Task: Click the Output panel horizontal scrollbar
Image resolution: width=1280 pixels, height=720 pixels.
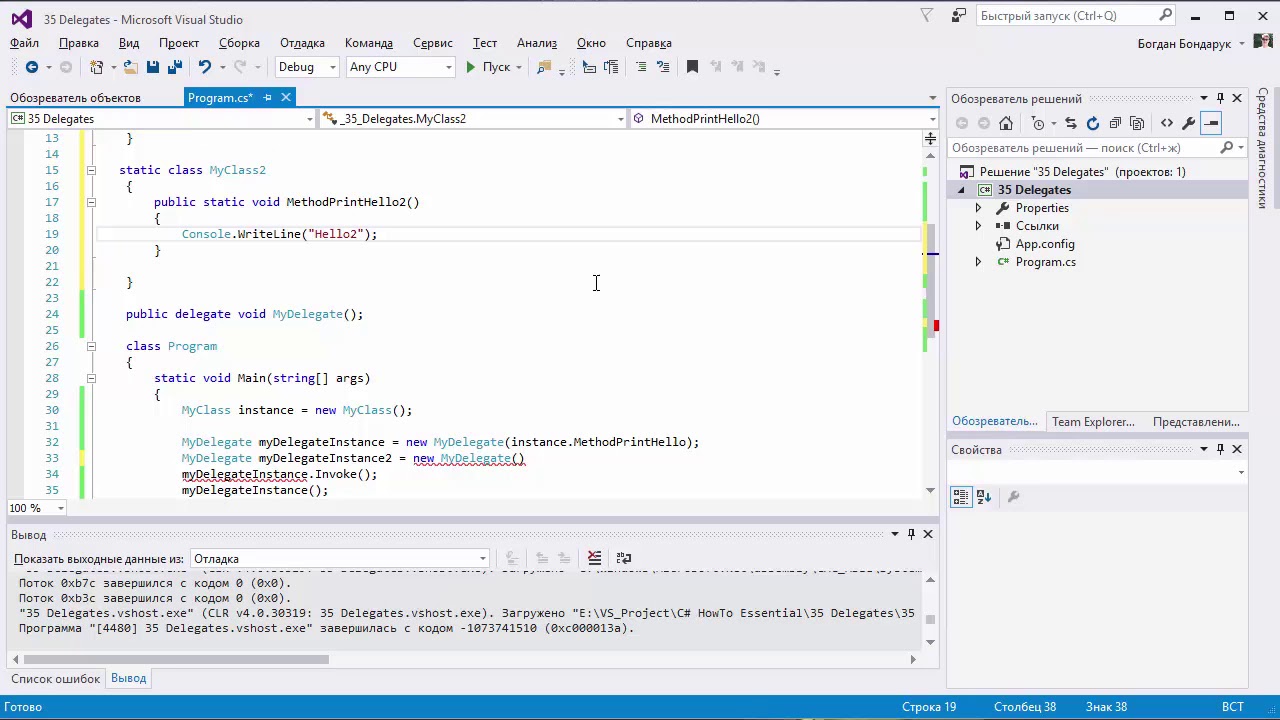Action: (175, 659)
